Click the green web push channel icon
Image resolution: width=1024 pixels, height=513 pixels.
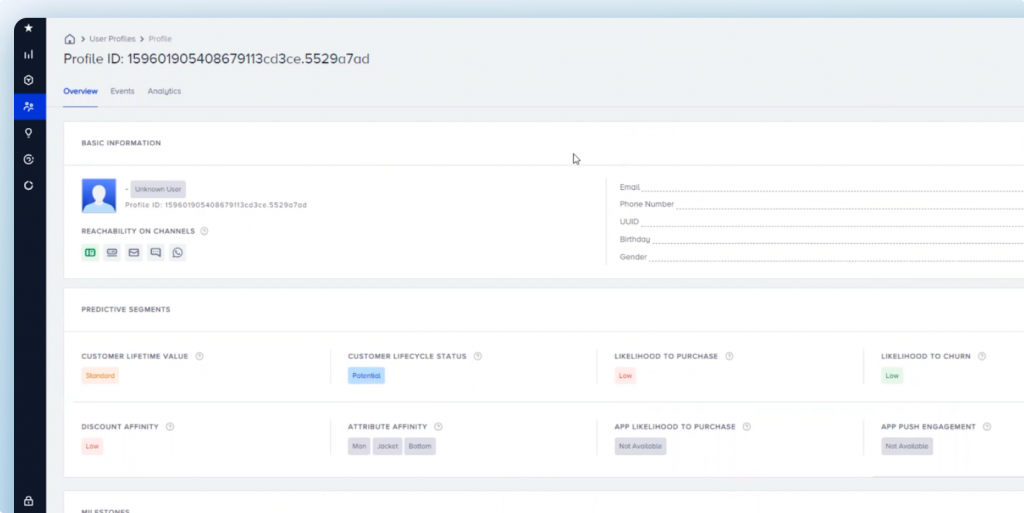coord(90,253)
